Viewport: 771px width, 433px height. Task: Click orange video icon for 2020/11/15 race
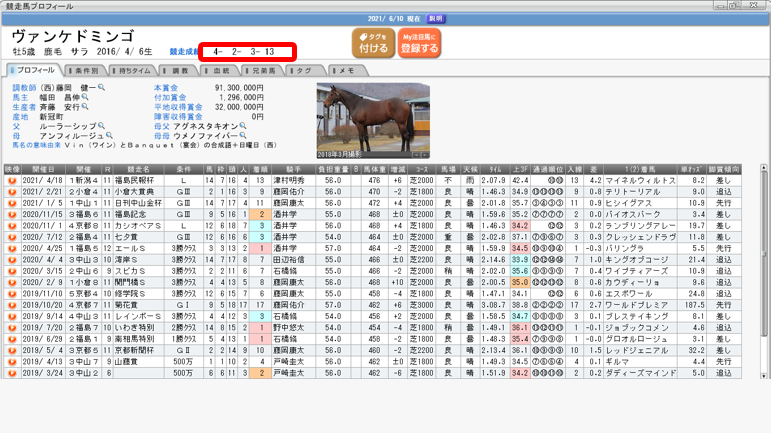tap(12, 213)
